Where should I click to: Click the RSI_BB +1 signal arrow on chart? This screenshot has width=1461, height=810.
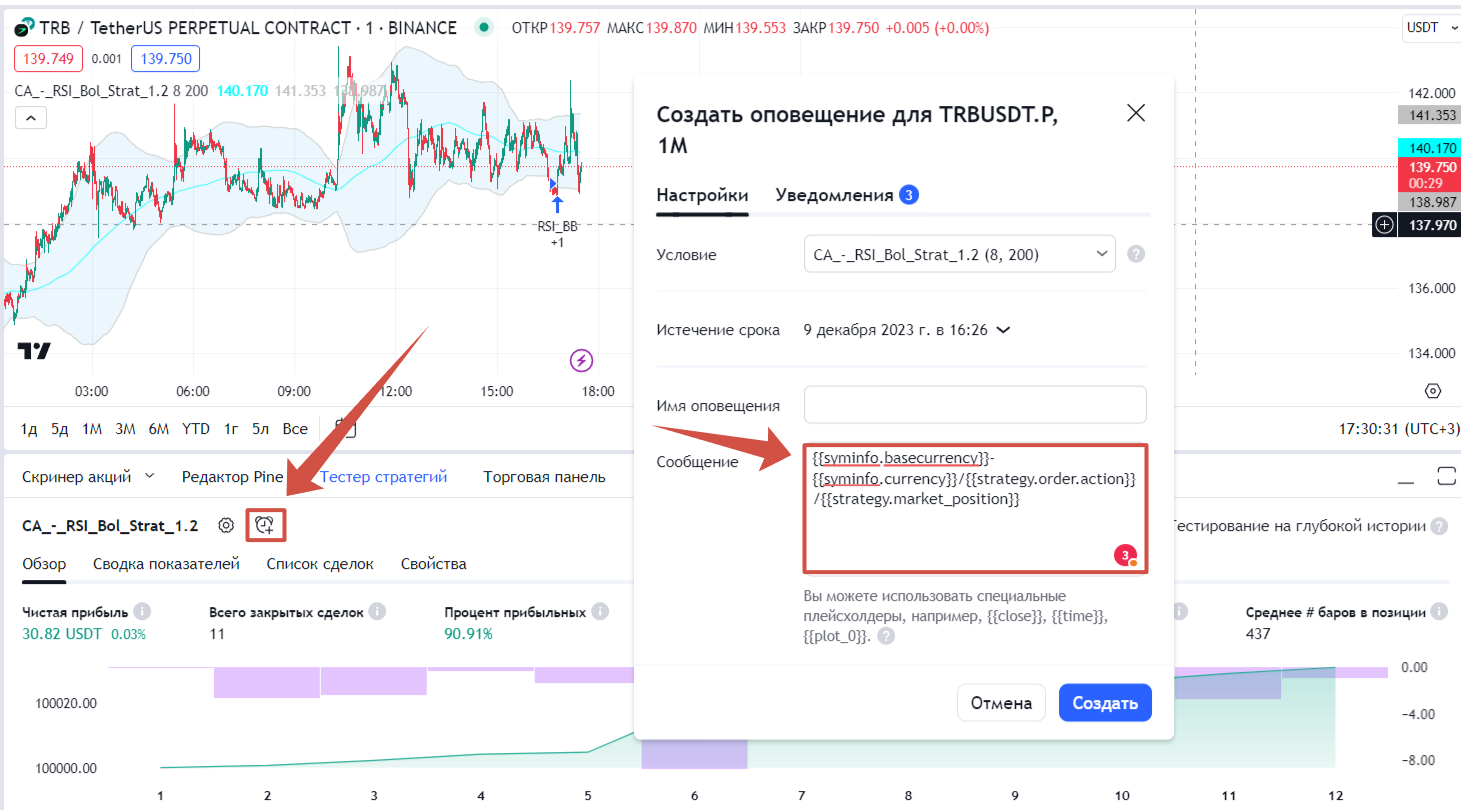tap(556, 205)
